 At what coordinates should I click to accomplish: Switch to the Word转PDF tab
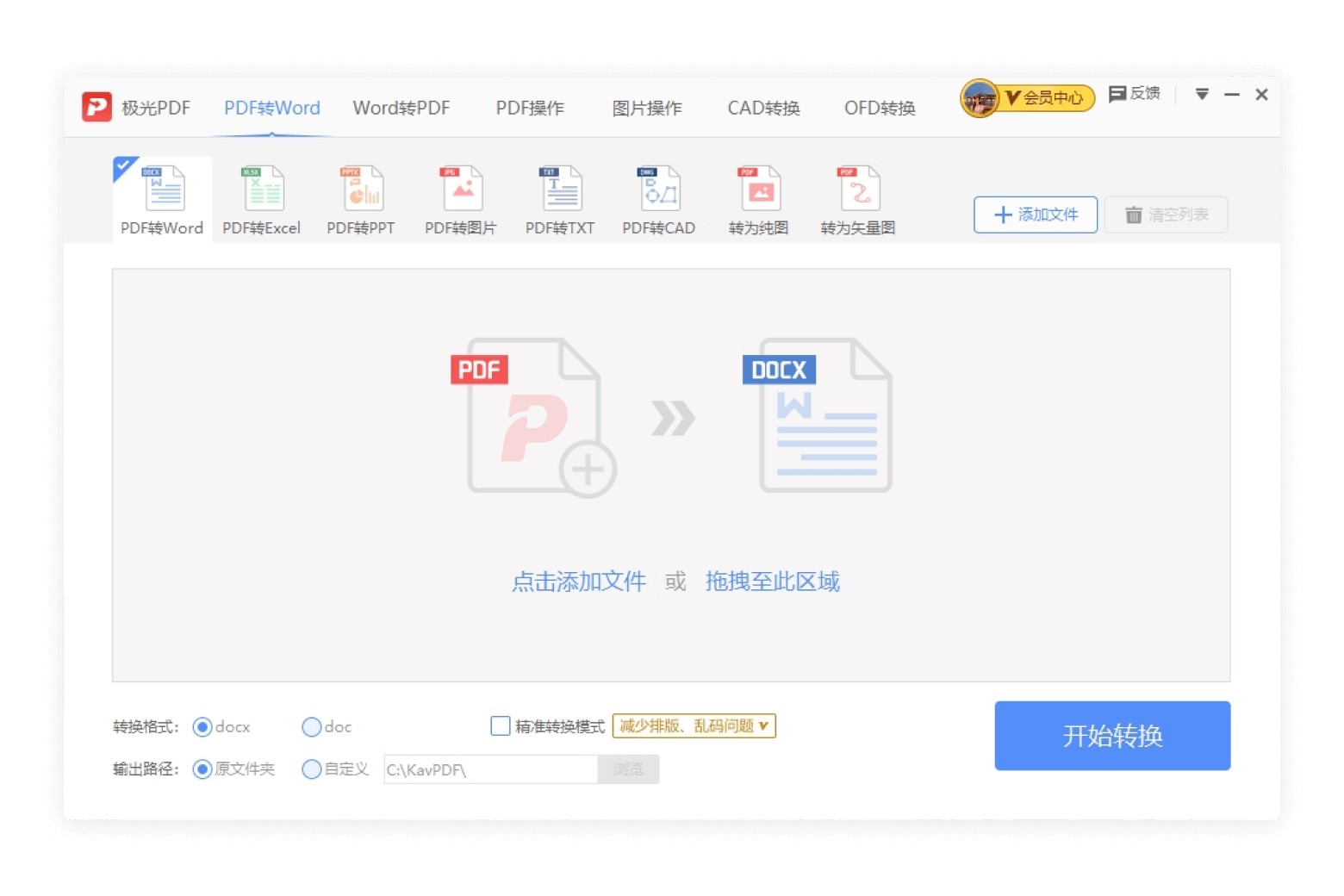pos(401,109)
